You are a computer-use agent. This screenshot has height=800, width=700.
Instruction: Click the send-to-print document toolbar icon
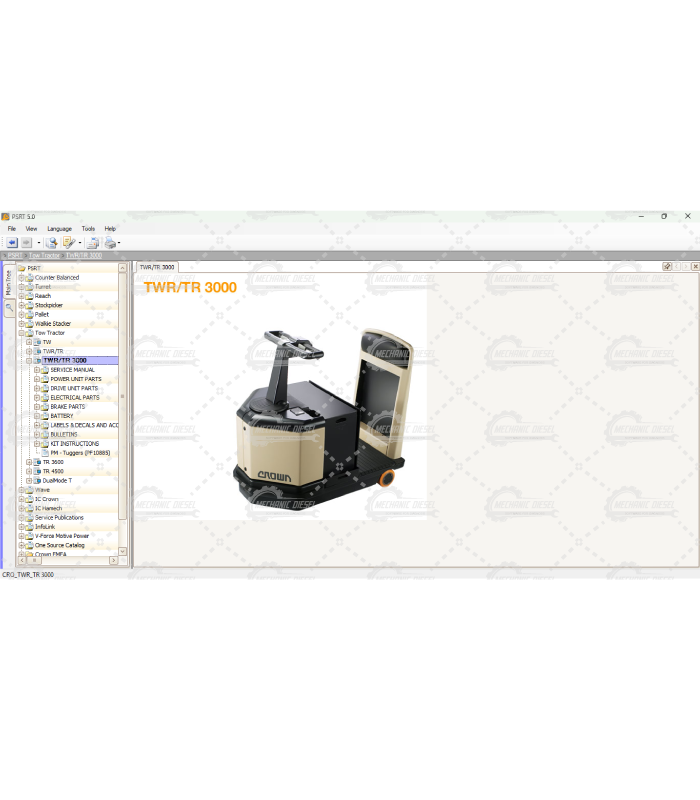pos(92,243)
